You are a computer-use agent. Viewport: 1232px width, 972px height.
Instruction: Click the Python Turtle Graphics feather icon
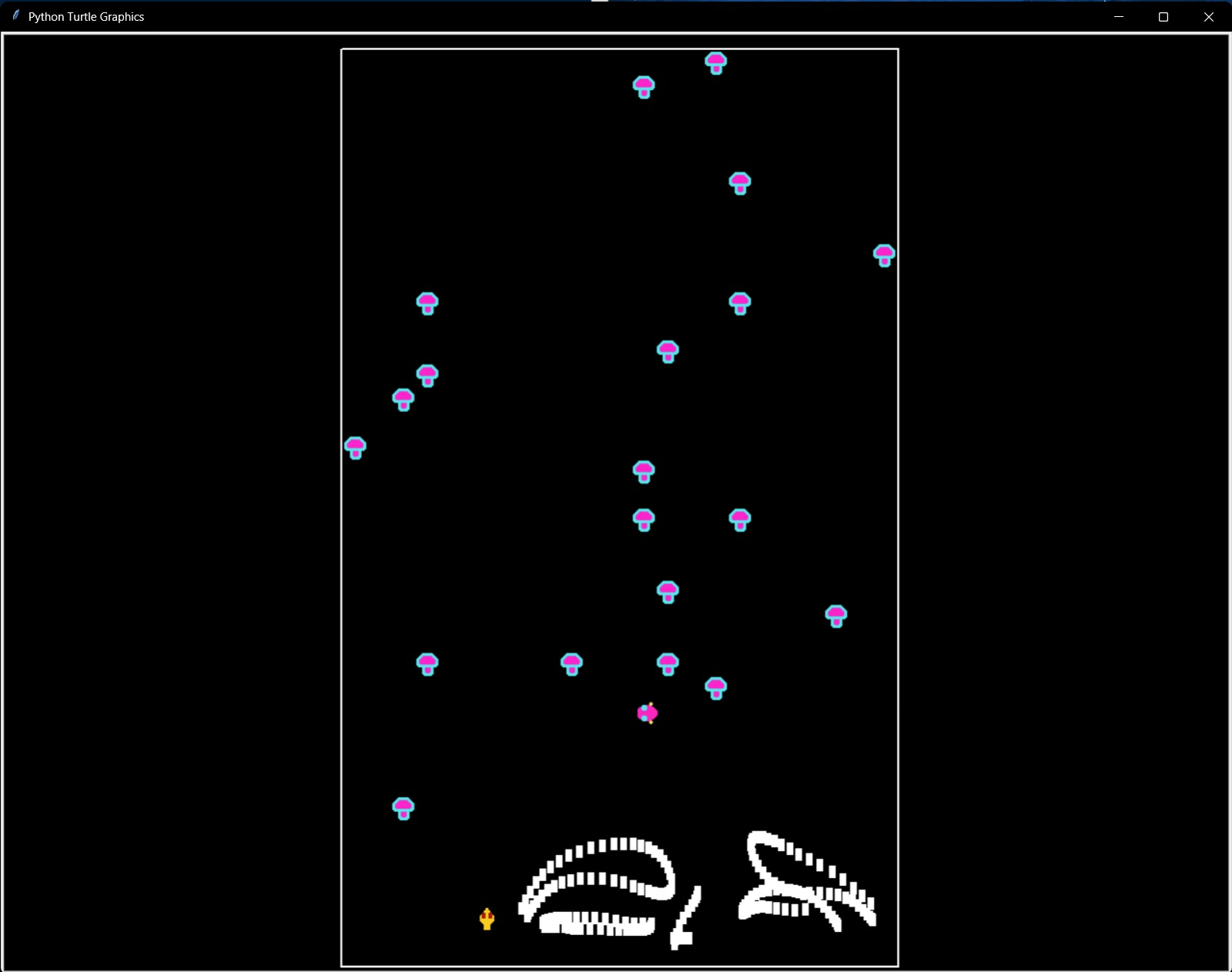15,15
